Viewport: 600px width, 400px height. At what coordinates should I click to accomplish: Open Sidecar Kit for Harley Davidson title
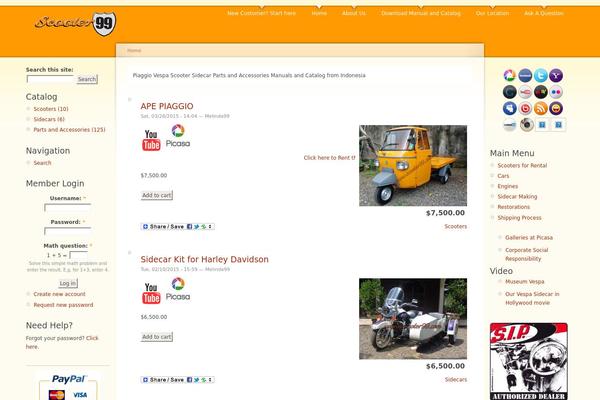point(204,259)
